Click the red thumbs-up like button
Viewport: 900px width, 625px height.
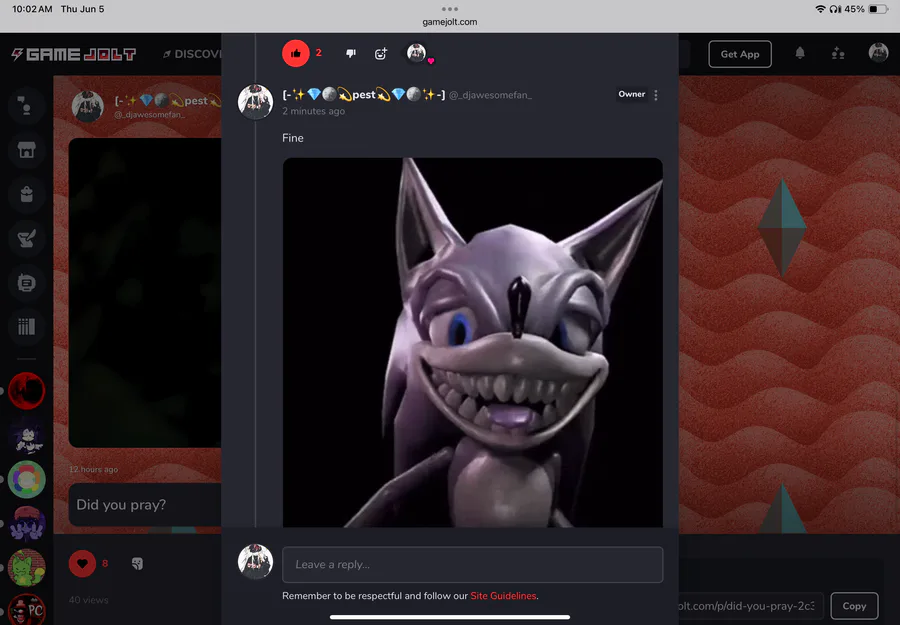coord(296,53)
